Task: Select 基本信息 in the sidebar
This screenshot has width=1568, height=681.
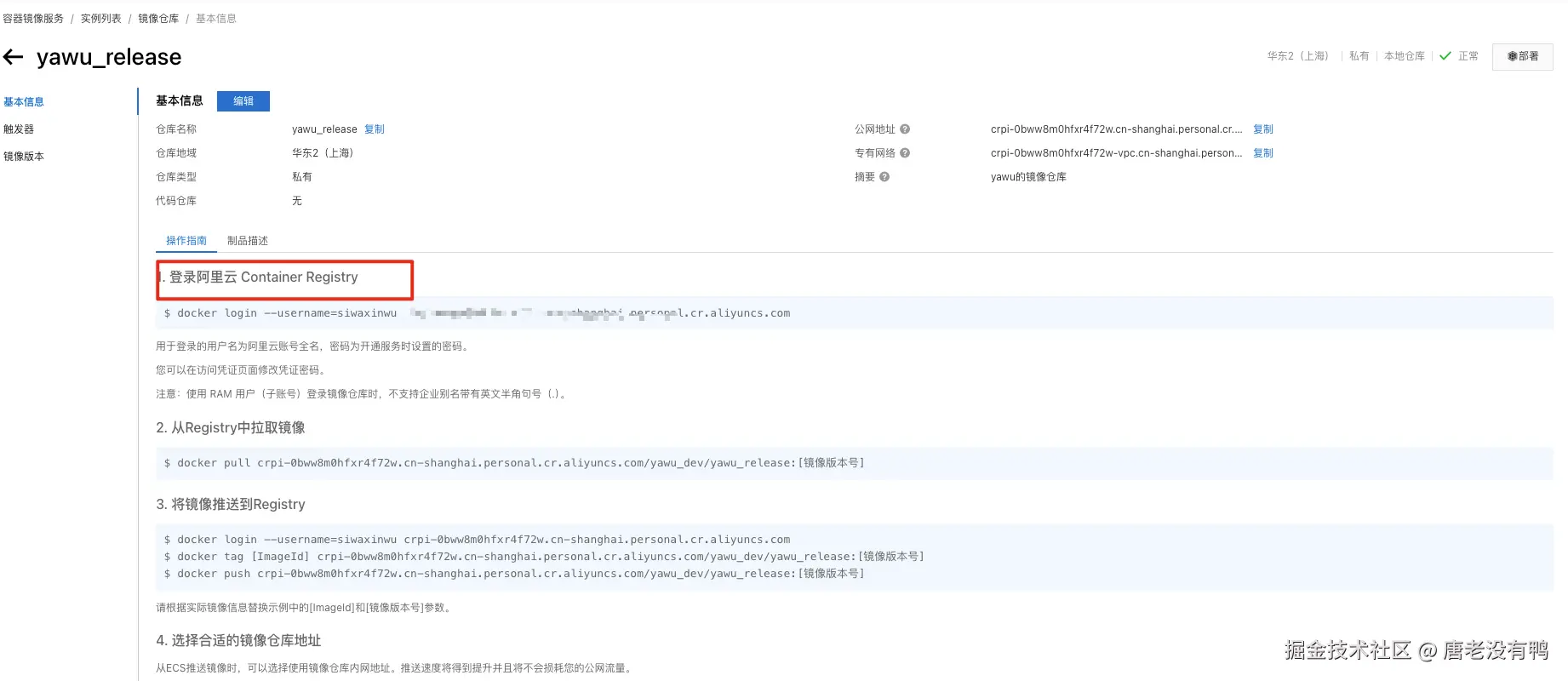Action: point(24,102)
